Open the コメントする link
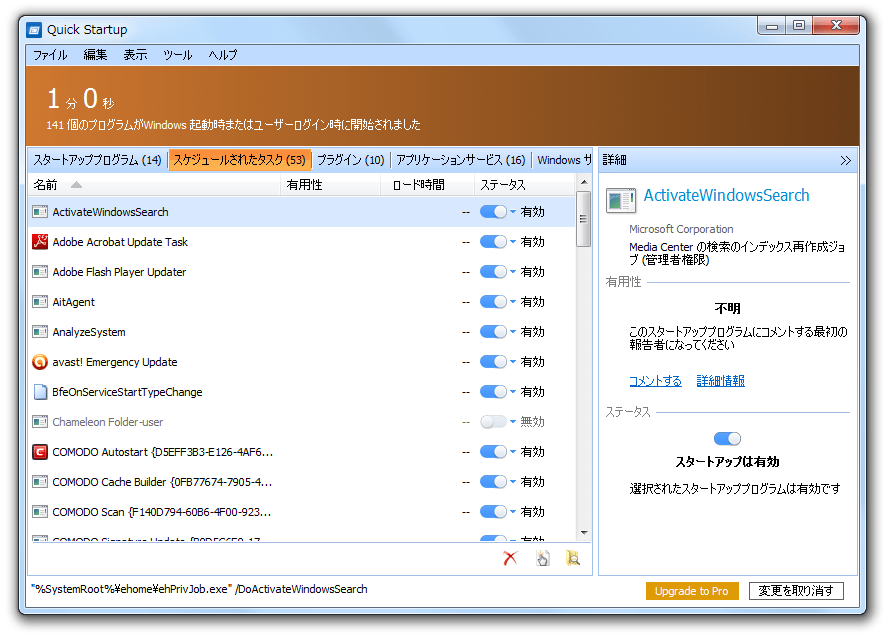The height and width of the screenshot is (637, 887). click(x=655, y=381)
